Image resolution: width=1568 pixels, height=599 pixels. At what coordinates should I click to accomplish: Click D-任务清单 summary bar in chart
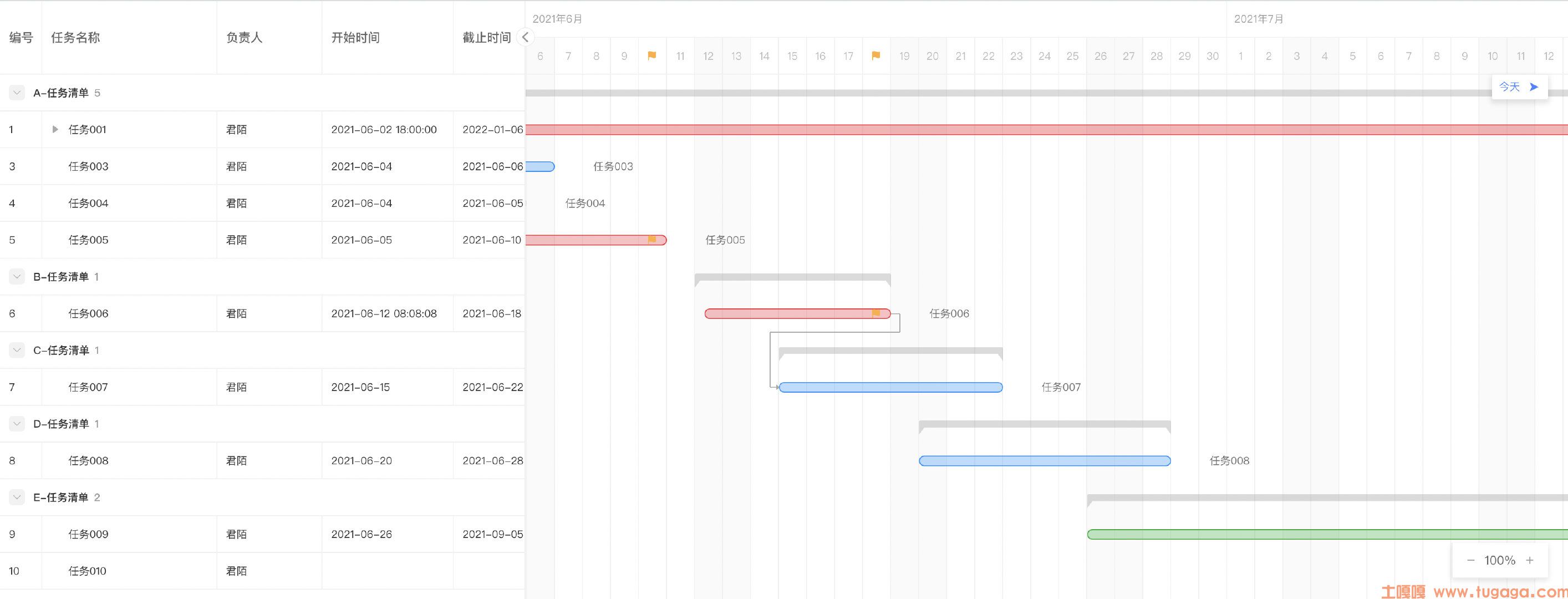(1045, 425)
